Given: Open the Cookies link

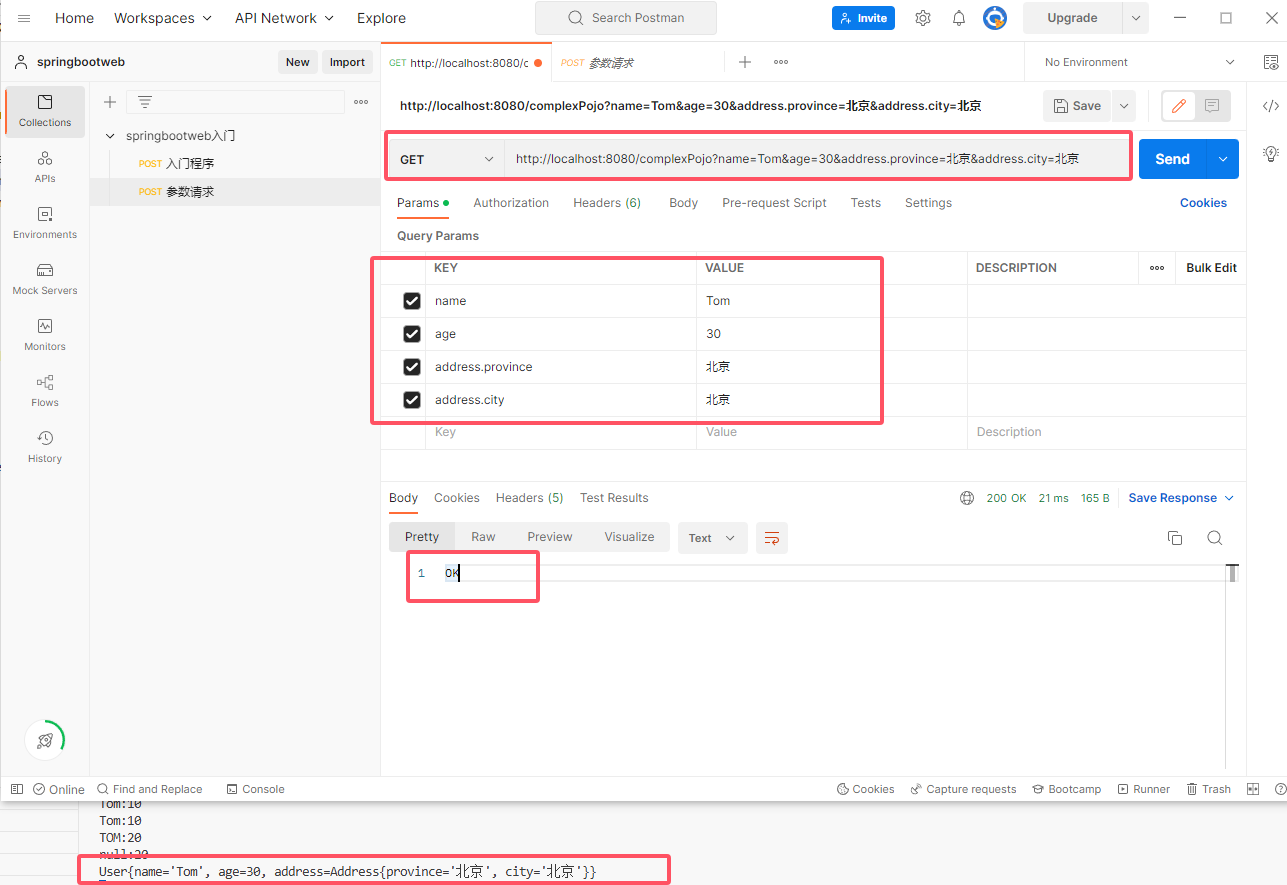Looking at the screenshot, I should [x=1203, y=203].
